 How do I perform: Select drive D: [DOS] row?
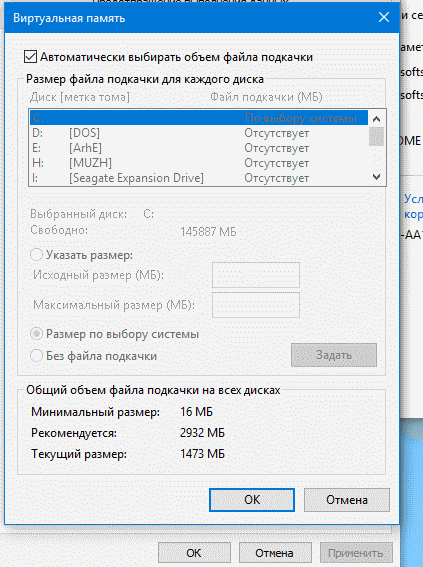tap(199, 133)
